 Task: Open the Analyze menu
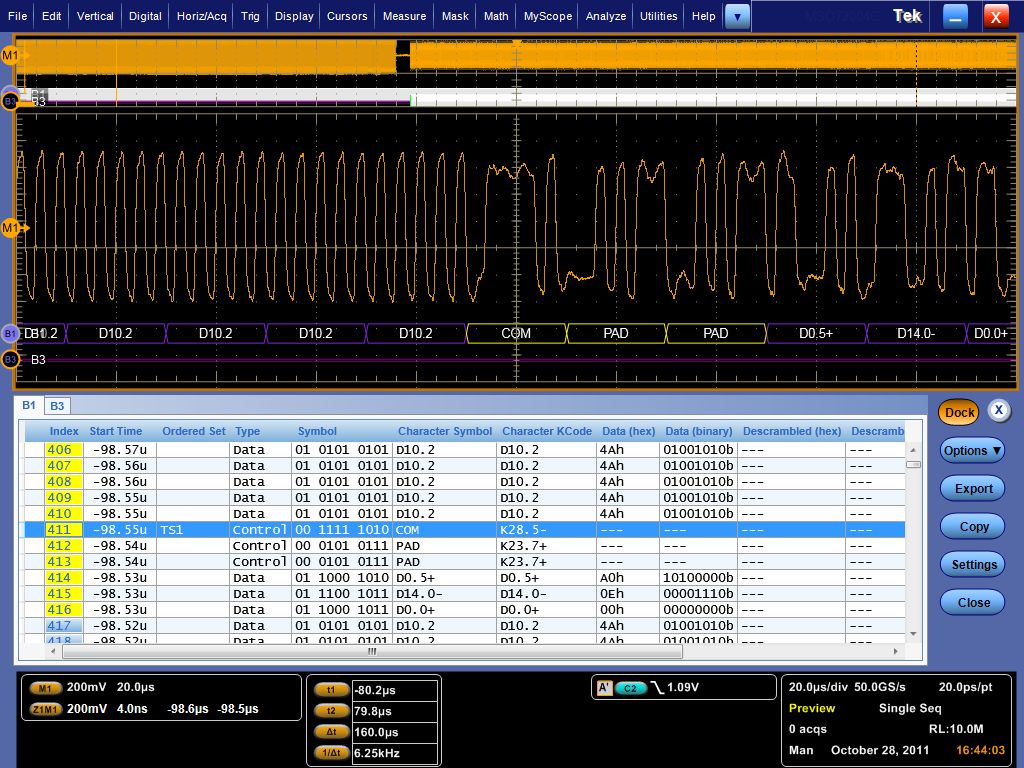[x=606, y=16]
